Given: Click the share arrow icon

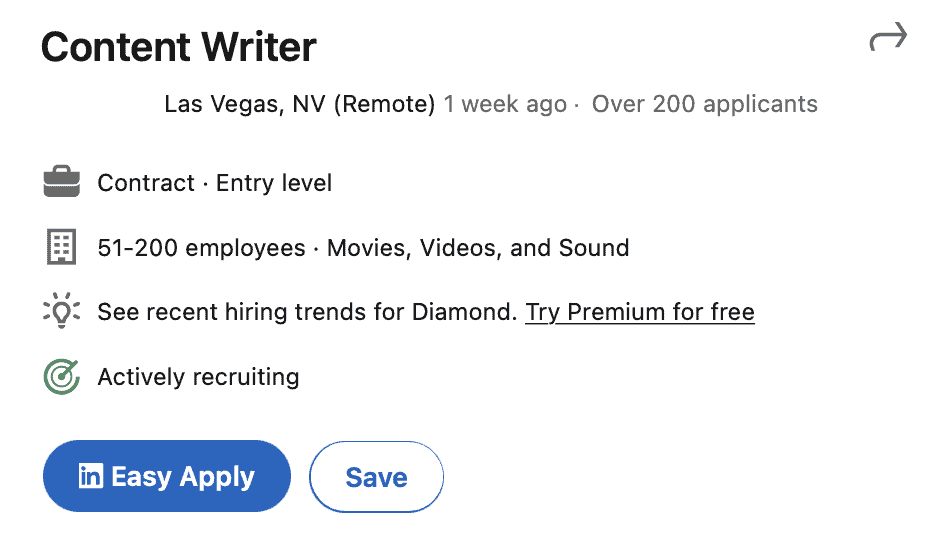Looking at the screenshot, I should [x=888, y=37].
